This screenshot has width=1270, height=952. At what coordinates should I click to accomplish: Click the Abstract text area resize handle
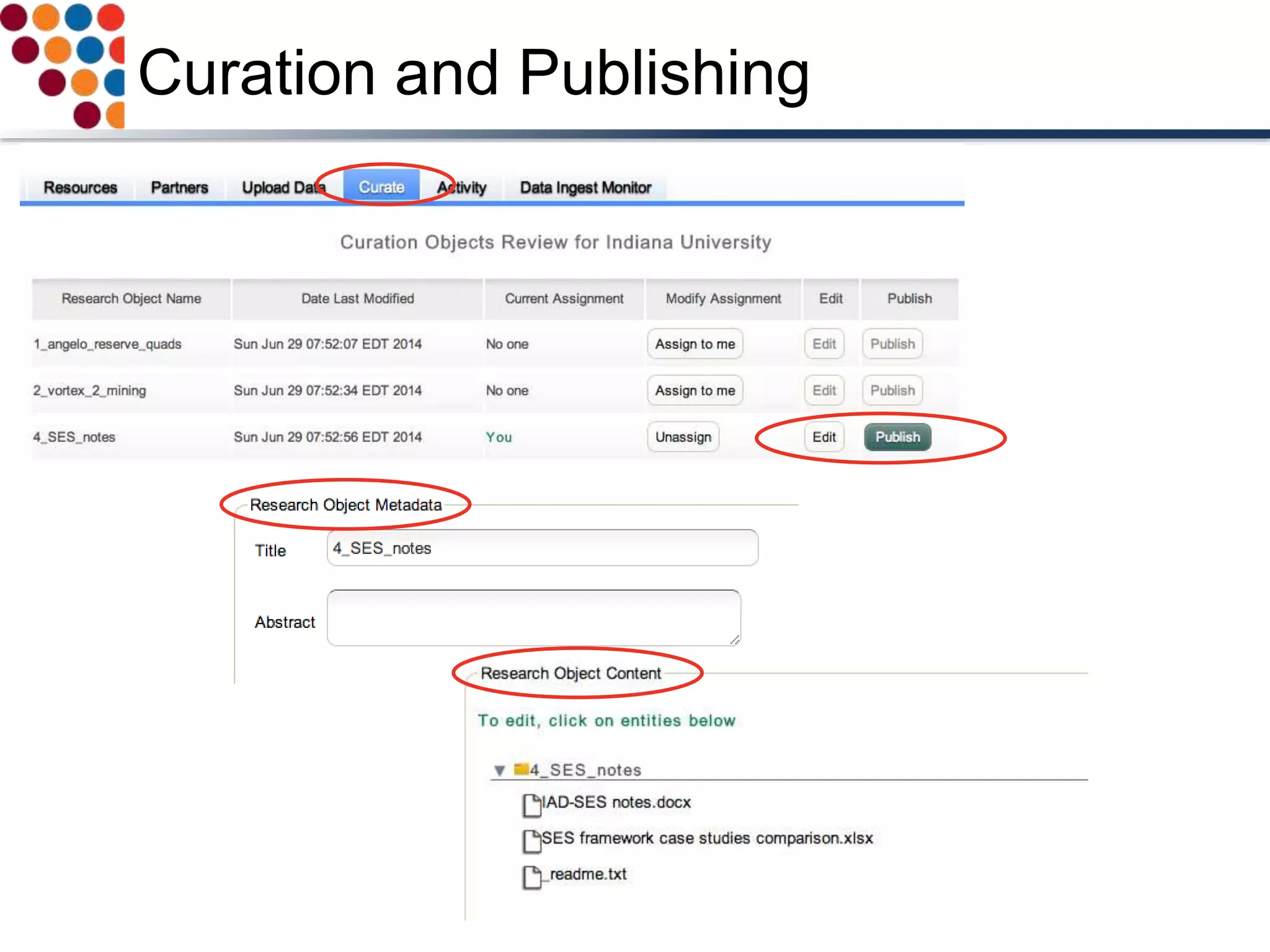click(735, 640)
